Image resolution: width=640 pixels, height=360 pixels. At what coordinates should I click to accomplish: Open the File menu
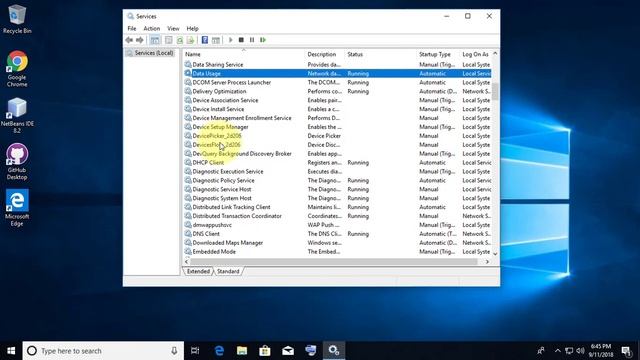coord(132,29)
